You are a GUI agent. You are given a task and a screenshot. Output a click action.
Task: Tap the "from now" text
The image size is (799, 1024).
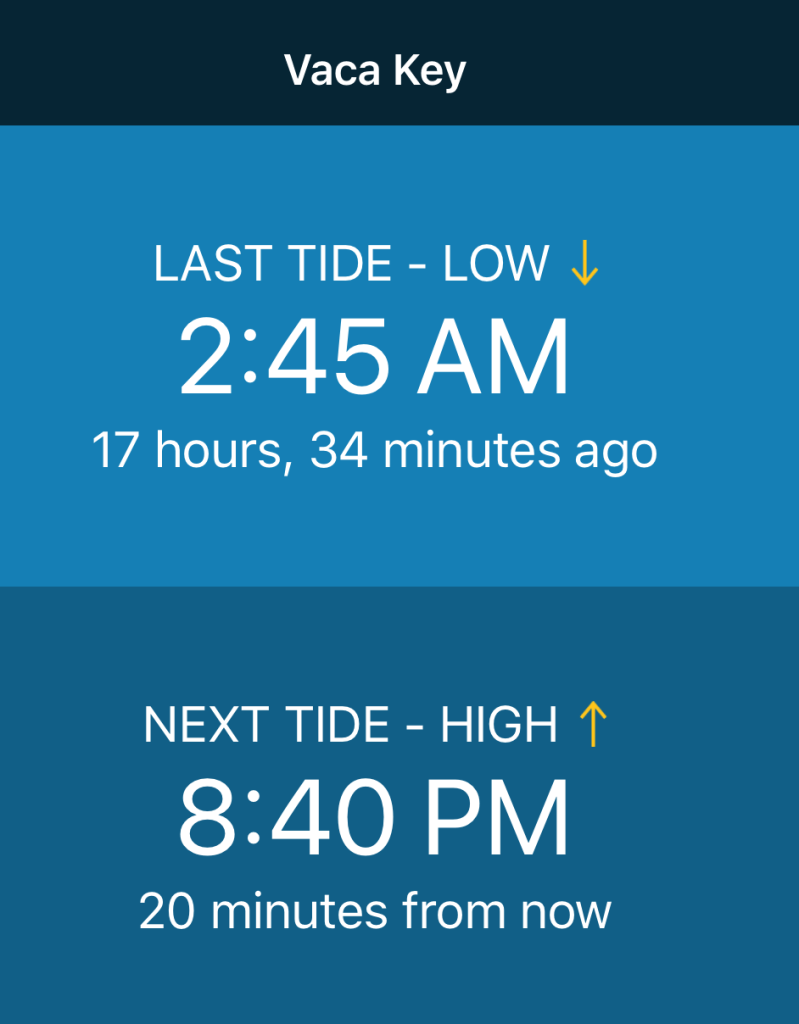point(507,912)
